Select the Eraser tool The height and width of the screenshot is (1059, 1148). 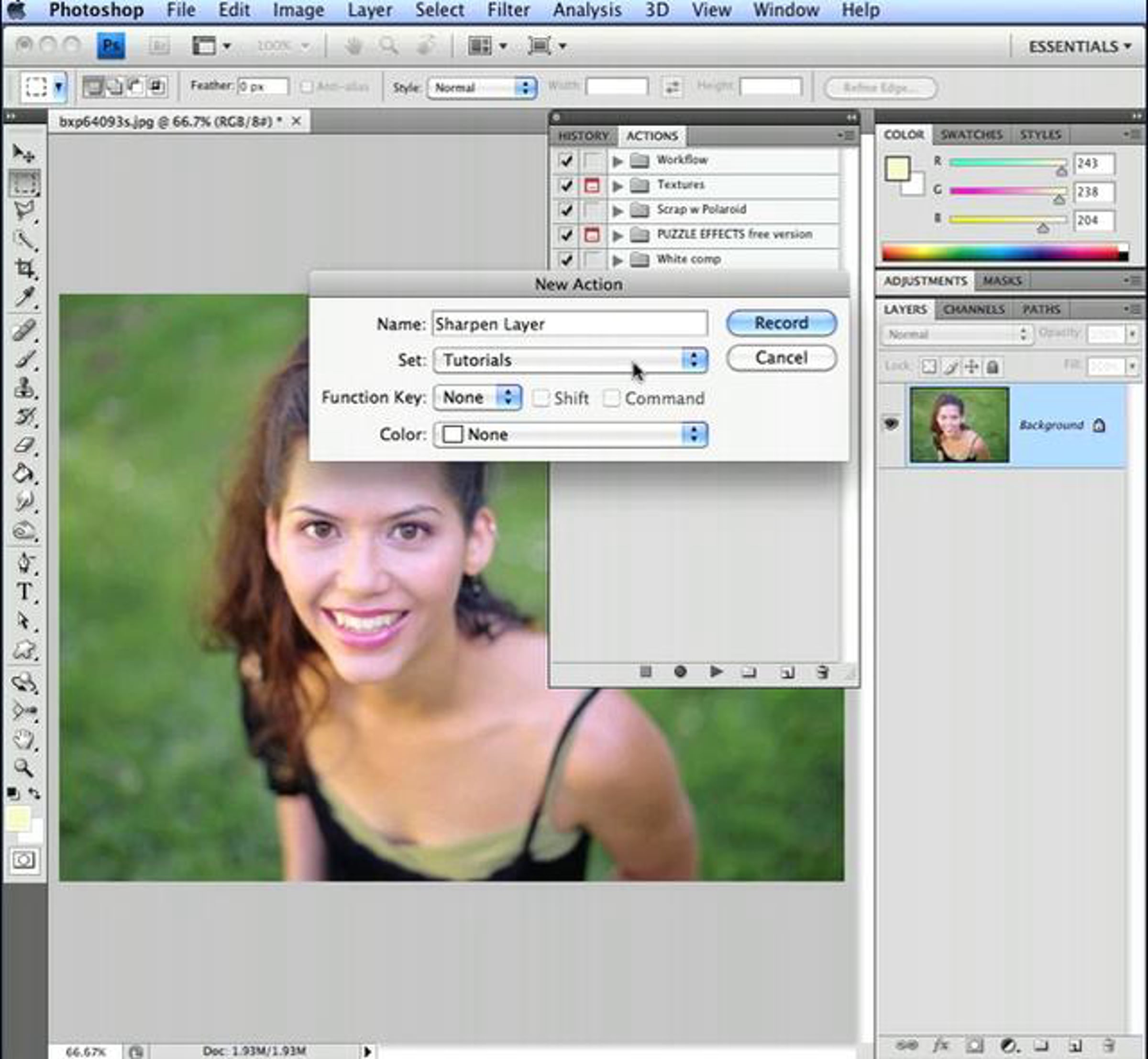[x=24, y=445]
